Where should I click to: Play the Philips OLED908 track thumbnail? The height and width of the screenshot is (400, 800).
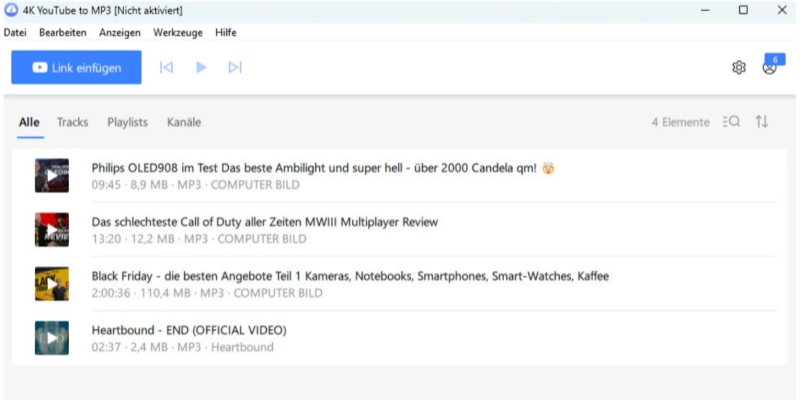click(52, 176)
